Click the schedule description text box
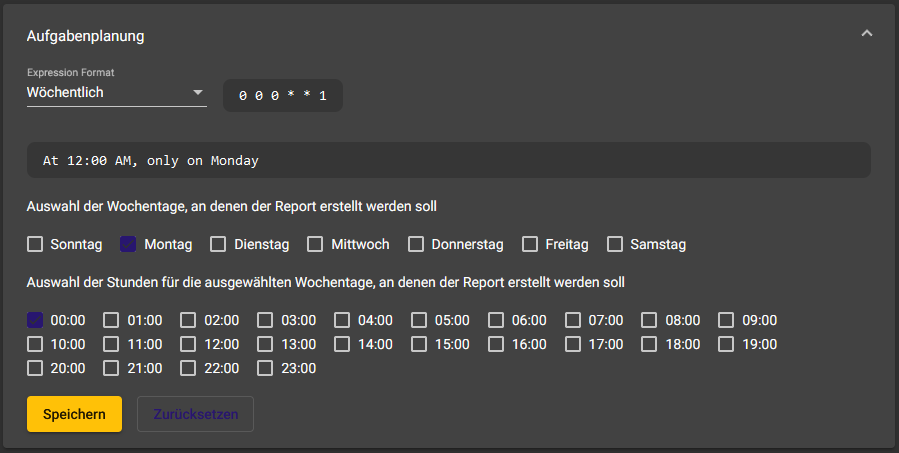The height and width of the screenshot is (453, 899). (448, 160)
